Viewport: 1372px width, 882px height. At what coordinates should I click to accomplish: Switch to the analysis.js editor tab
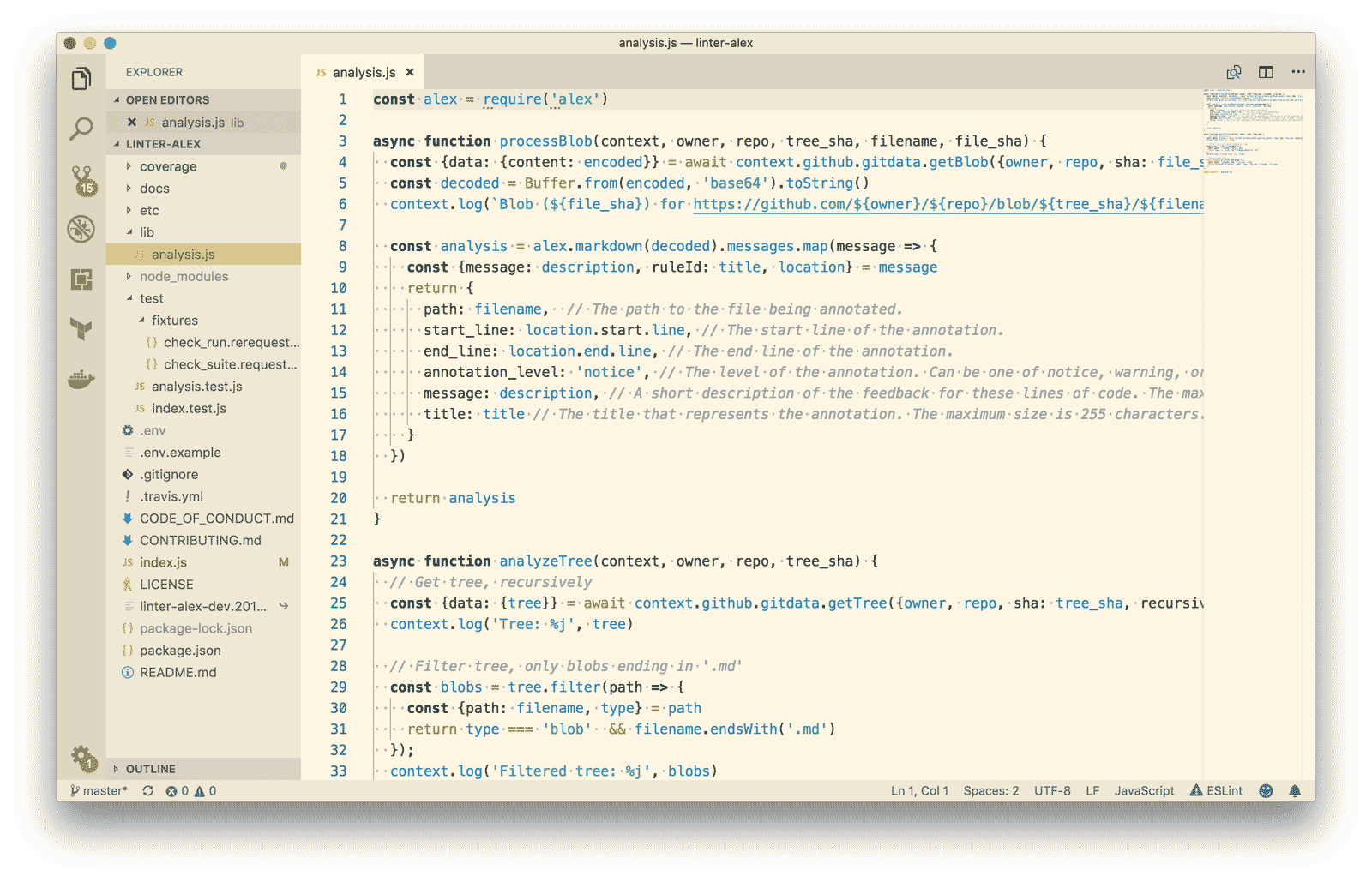click(x=364, y=72)
